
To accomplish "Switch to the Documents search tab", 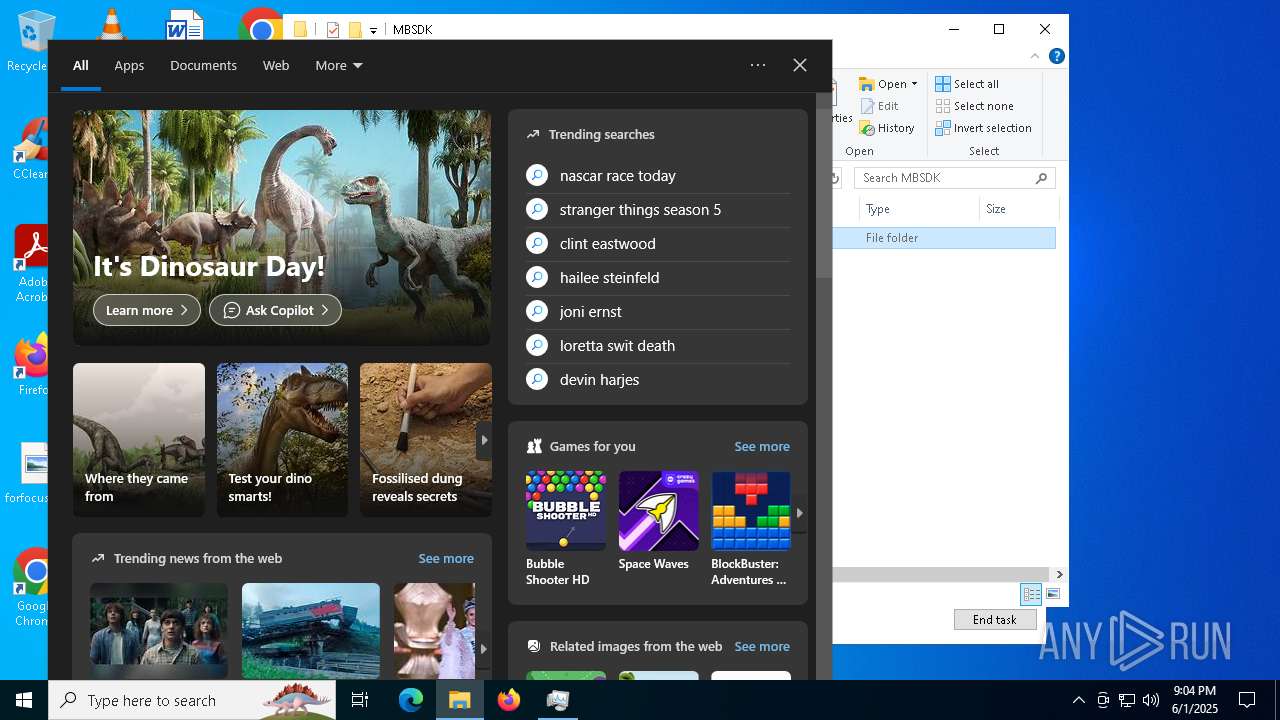I will [x=203, y=65].
